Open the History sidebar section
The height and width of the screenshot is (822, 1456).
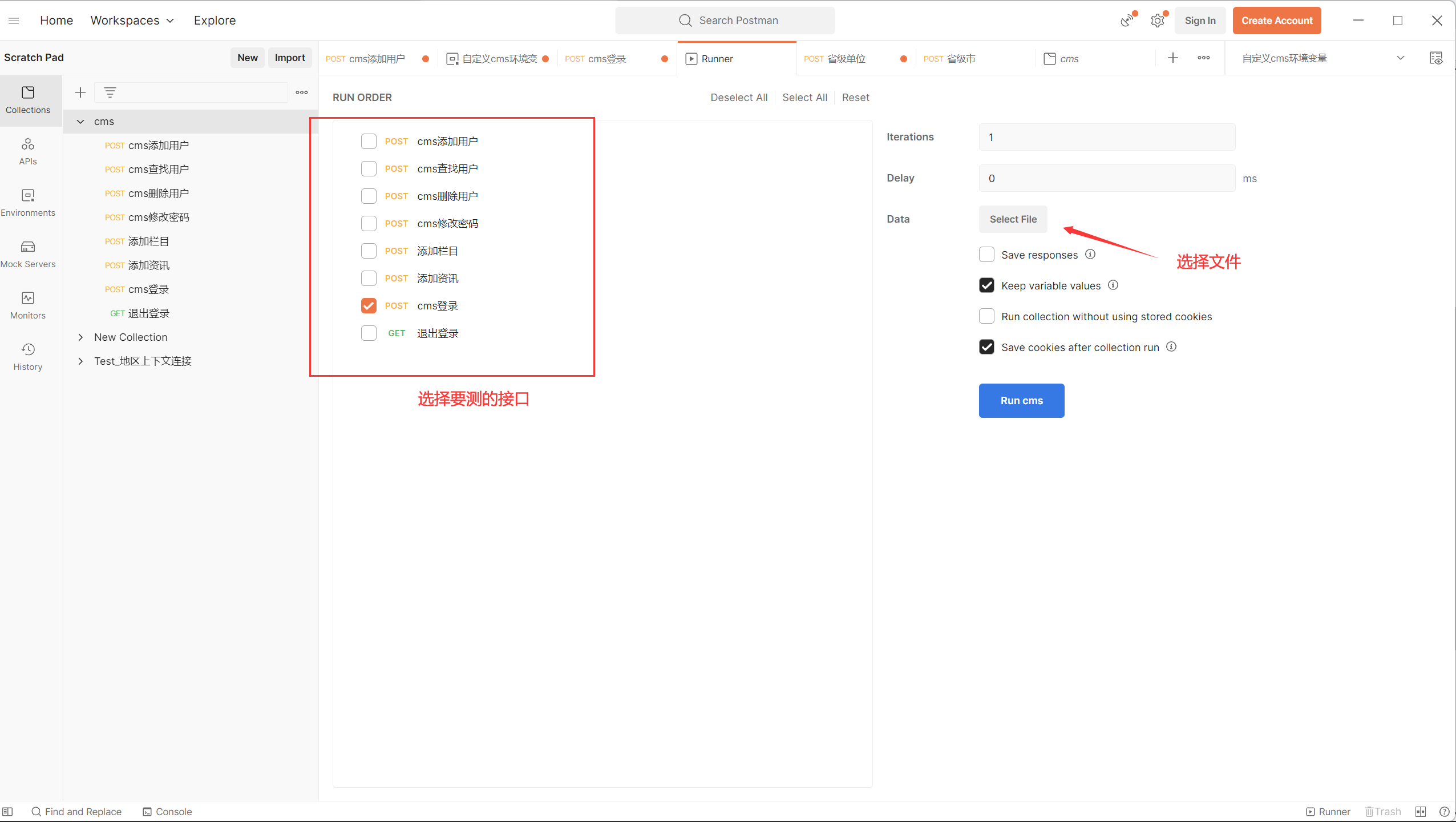(x=27, y=356)
